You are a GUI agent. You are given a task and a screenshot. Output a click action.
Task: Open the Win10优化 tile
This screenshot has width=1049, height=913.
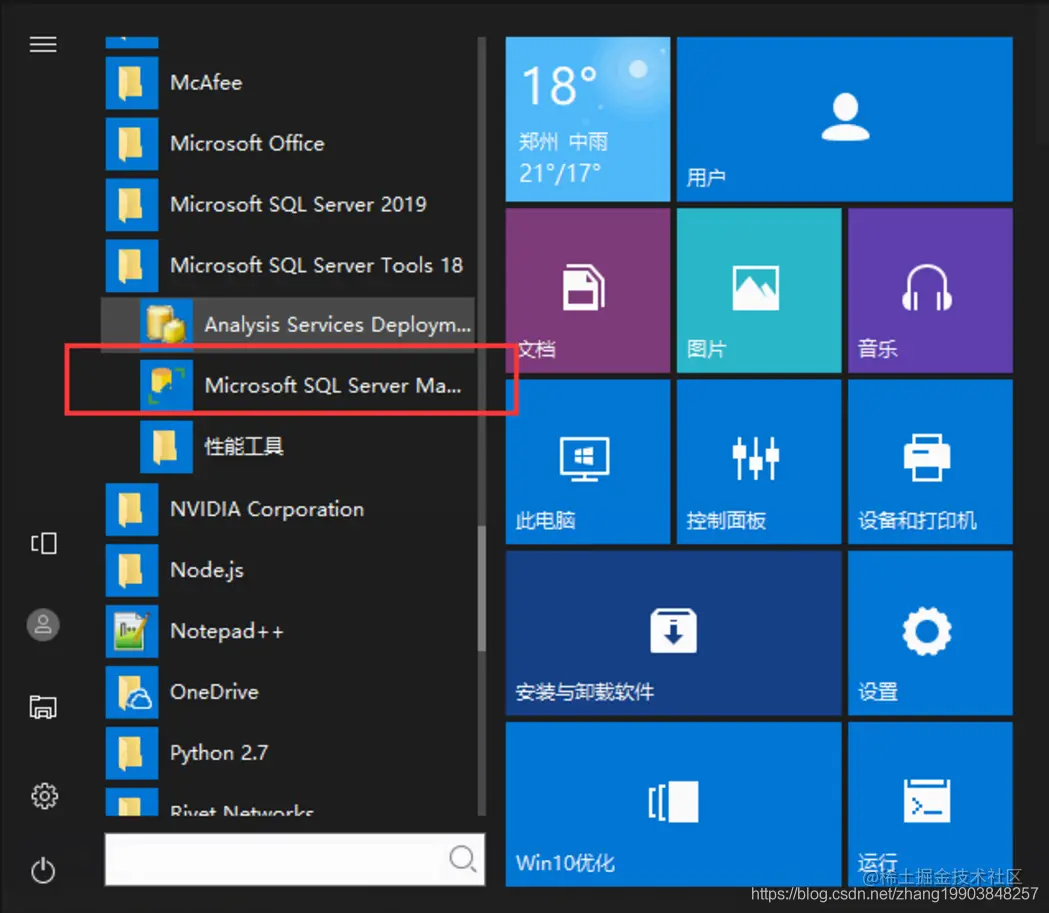point(673,804)
